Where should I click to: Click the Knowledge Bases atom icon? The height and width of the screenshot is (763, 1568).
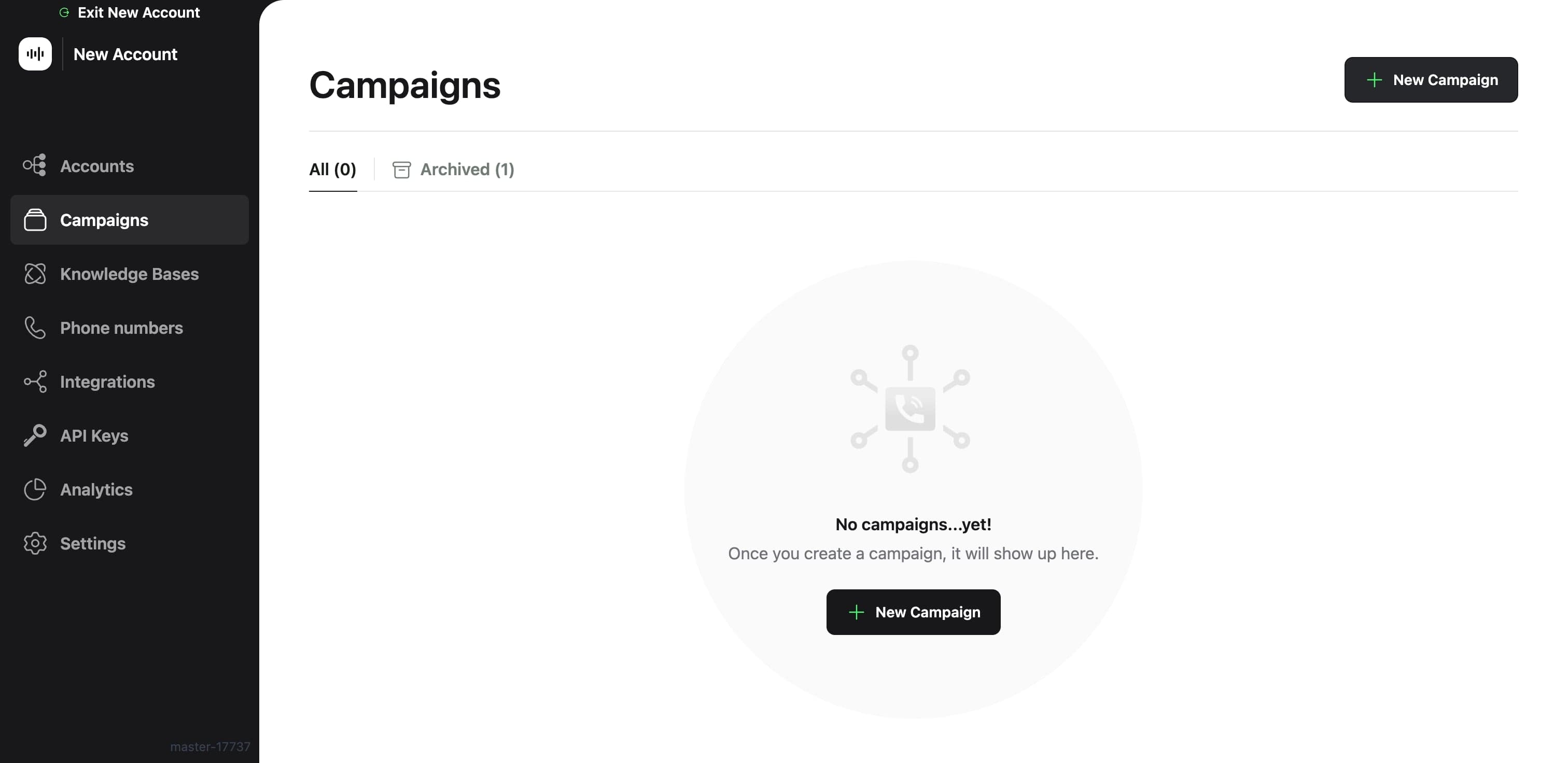coord(35,274)
